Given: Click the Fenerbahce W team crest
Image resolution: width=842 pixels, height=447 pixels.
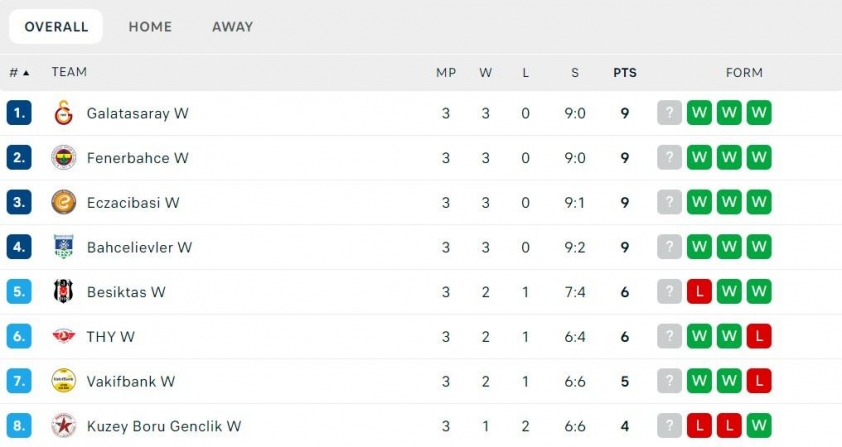Looking at the screenshot, I should (63, 157).
